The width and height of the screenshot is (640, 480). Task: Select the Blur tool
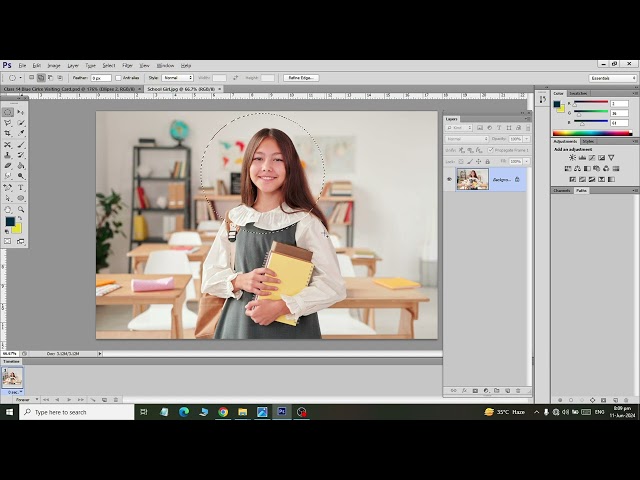(x=8, y=176)
